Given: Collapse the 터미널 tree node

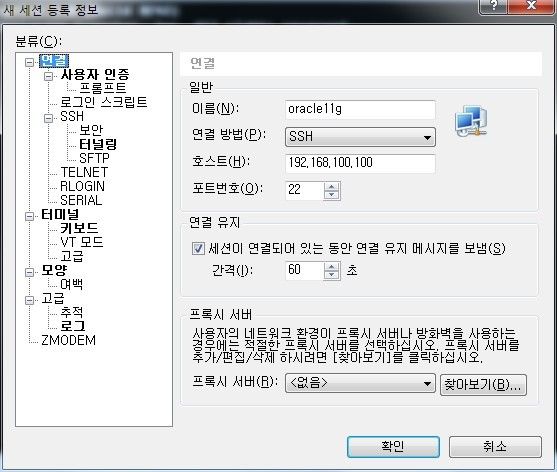Looking at the screenshot, I should click(29, 216).
